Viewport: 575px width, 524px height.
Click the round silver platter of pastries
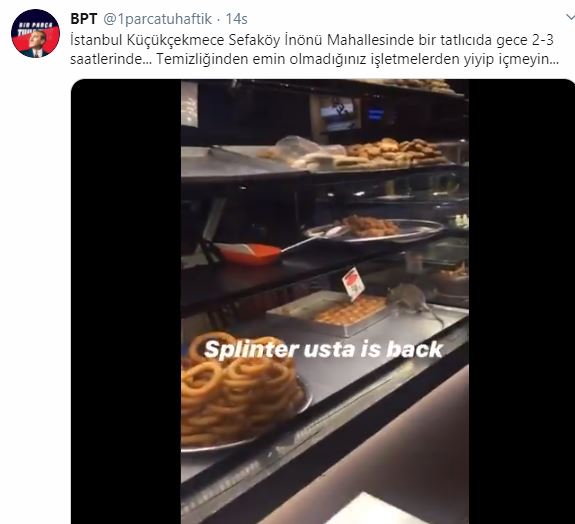tap(374, 230)
